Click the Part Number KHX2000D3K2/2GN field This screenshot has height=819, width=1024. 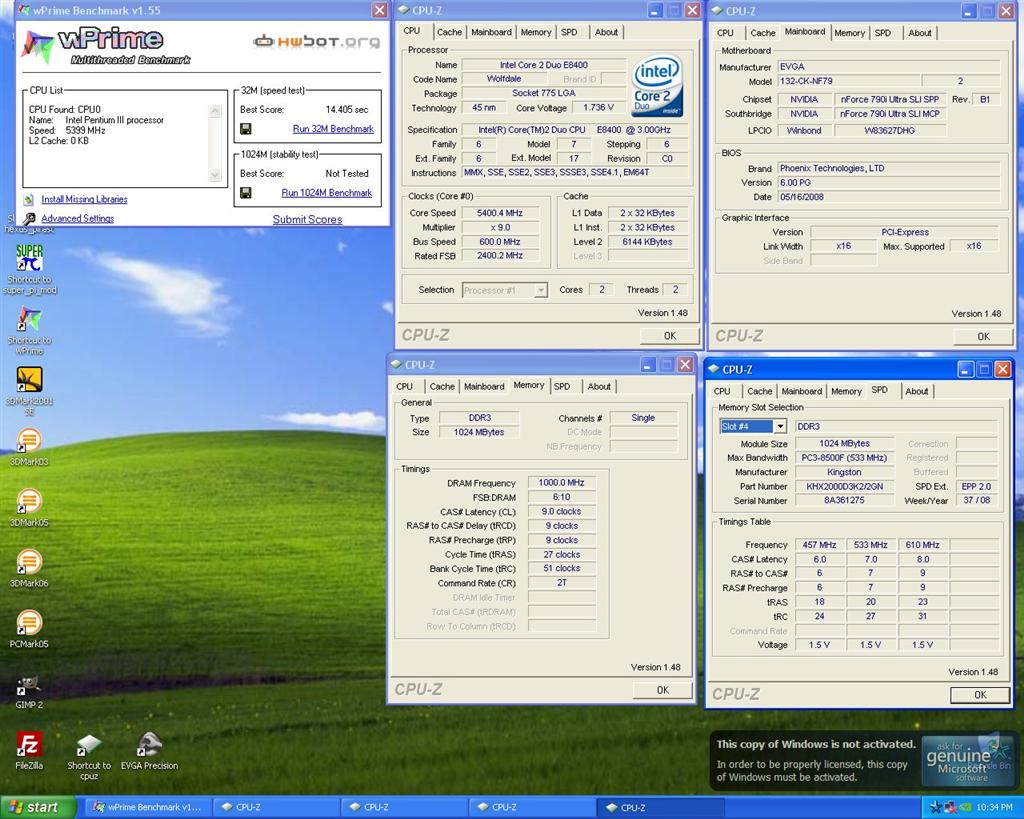844,487
